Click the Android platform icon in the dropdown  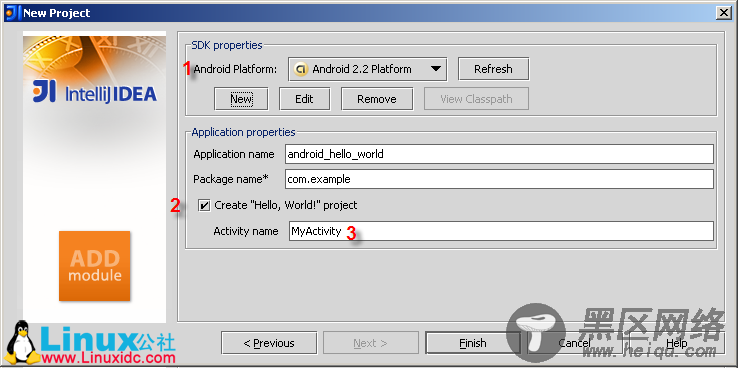pos(300,69)
